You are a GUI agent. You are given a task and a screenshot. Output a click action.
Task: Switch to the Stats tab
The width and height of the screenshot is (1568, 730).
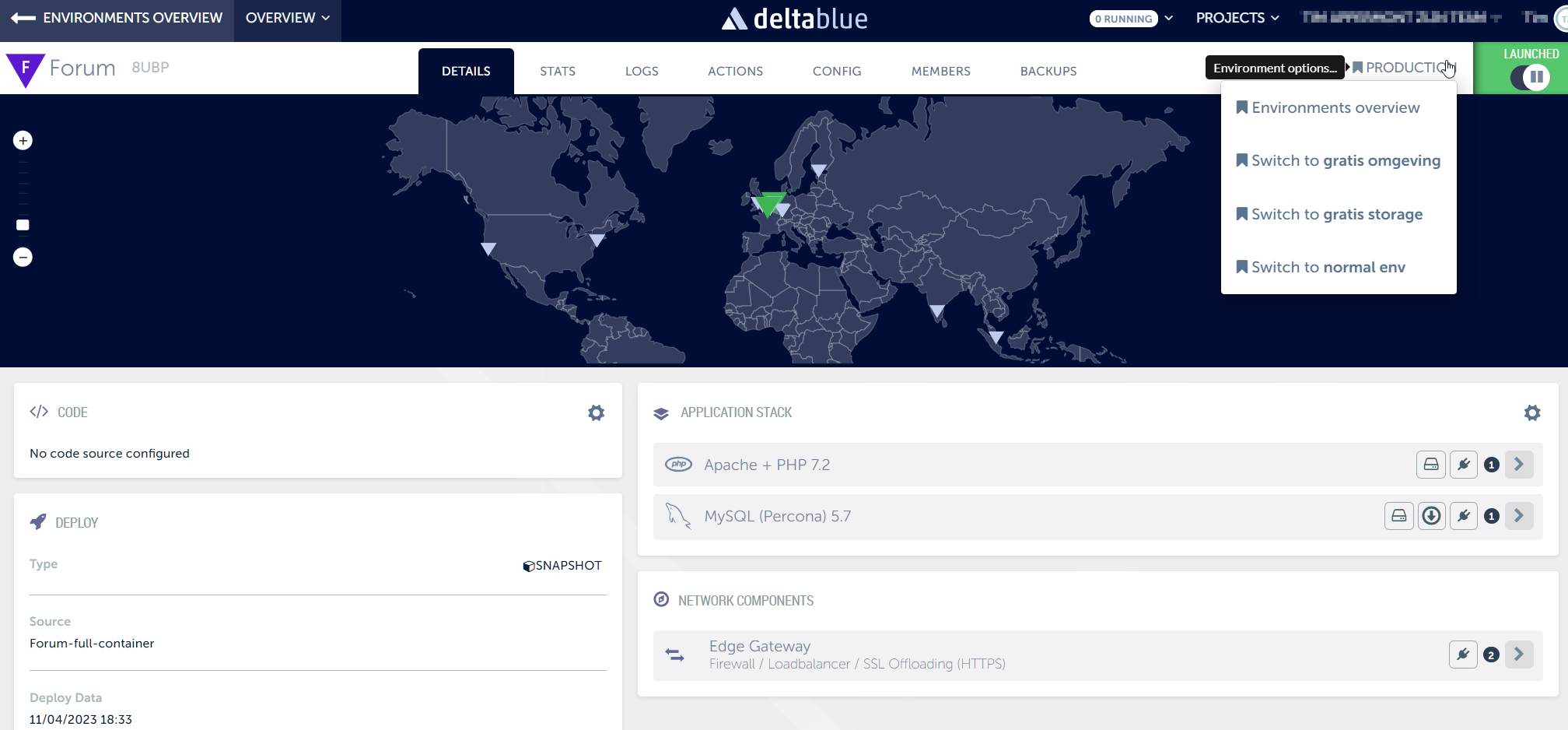(x=558, y=72)
